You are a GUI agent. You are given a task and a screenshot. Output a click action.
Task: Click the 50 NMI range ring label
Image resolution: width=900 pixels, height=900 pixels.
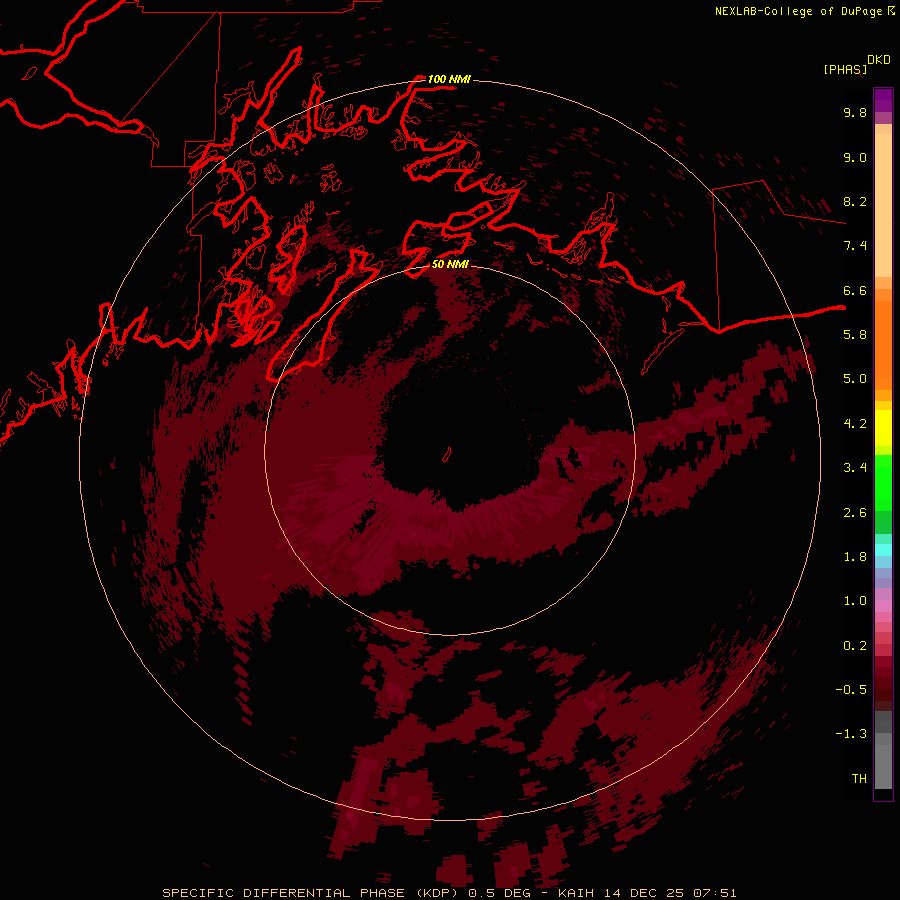pos(450,264)
